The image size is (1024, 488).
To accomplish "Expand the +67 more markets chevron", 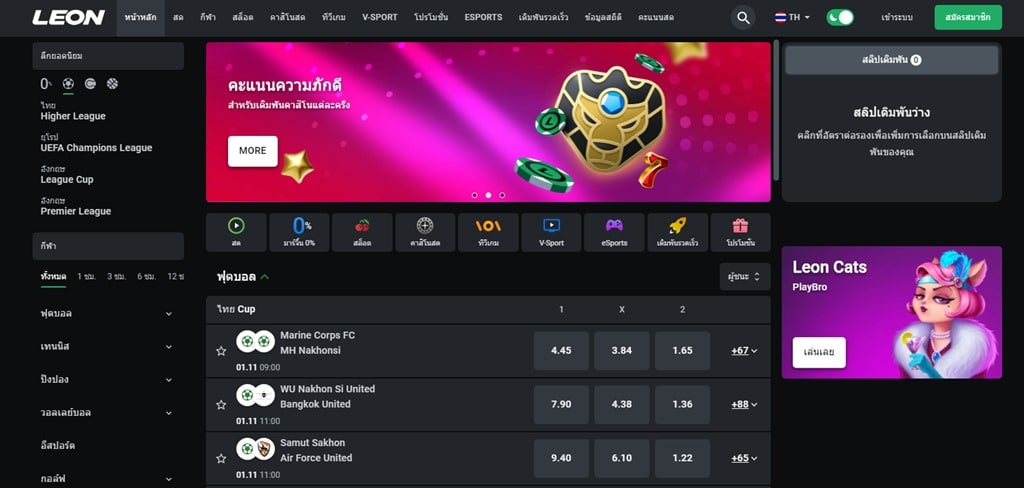I will coord(744,351).
